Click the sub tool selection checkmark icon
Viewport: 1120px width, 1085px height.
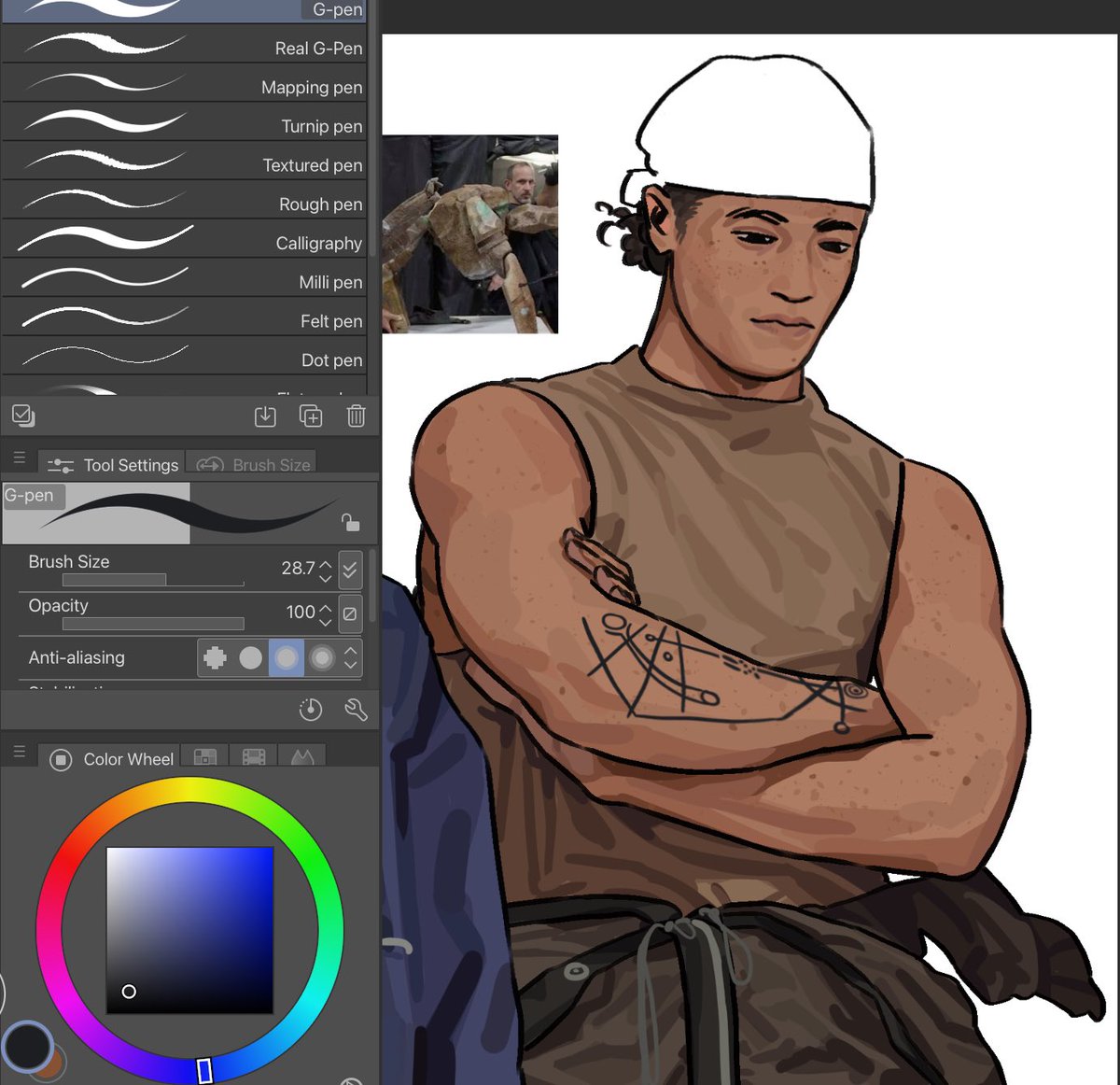point(23,416)
